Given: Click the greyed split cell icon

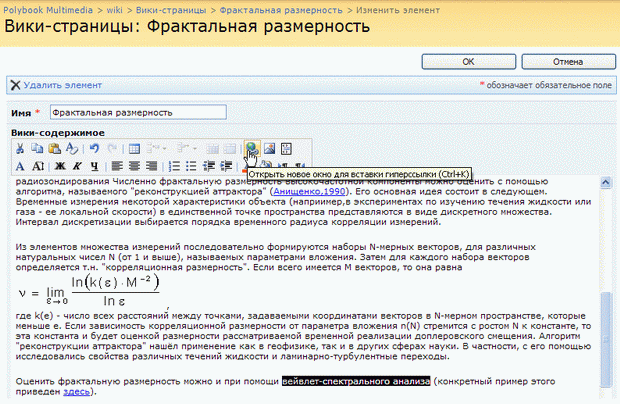Looking at the screenshot, I should pos(212,149).
